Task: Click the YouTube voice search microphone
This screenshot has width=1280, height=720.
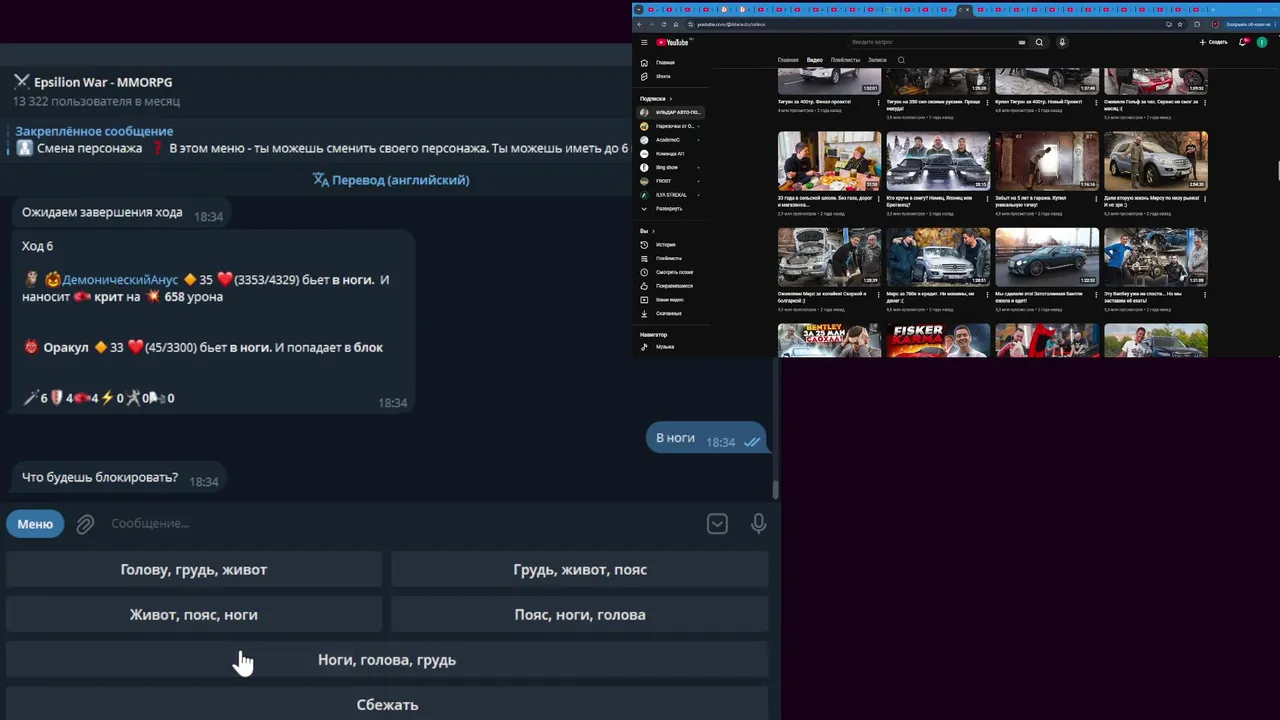Action: point(1062,42)
